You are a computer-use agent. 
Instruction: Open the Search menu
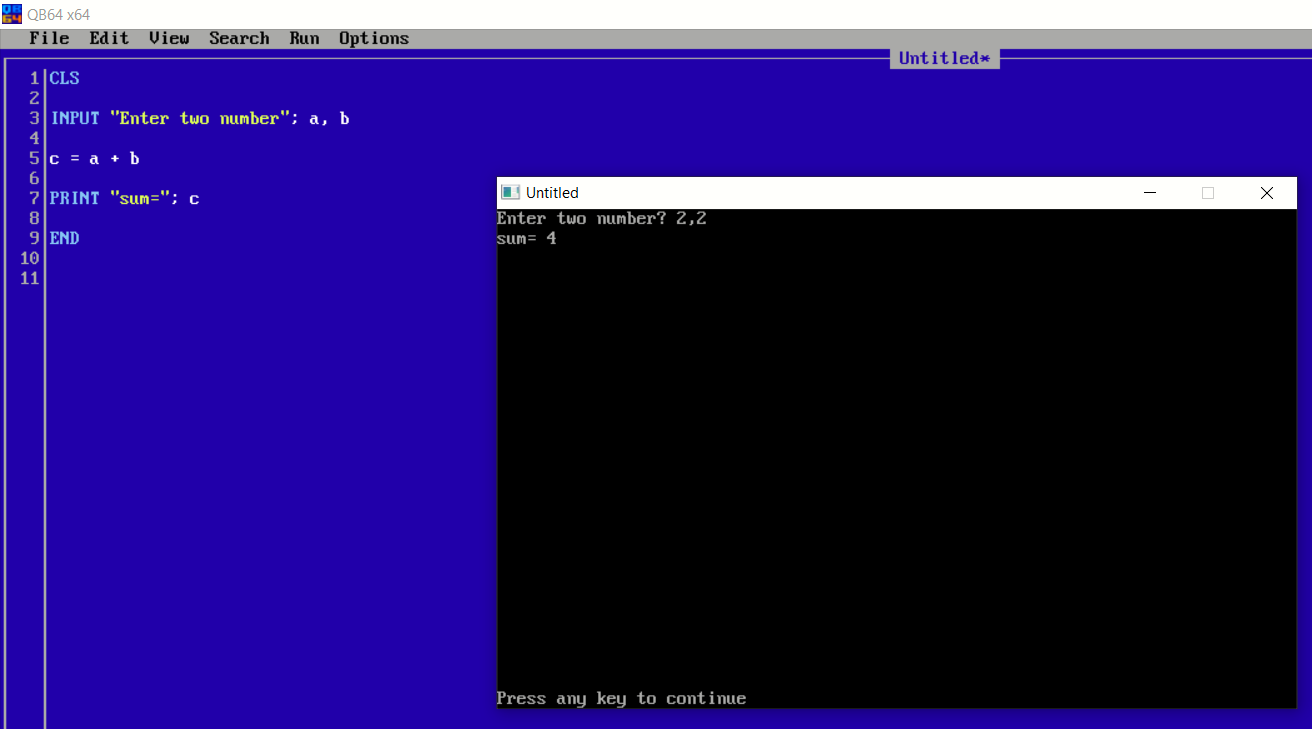point(239,38)
